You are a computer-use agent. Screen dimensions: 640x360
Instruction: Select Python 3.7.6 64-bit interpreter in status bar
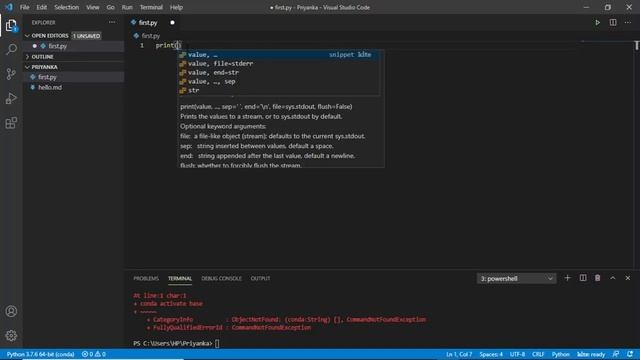click(40, 354)
